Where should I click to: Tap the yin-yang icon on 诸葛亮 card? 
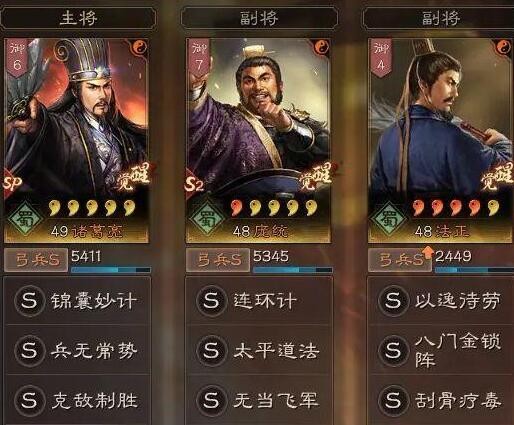pyautogui.click(x=139, y=47)
